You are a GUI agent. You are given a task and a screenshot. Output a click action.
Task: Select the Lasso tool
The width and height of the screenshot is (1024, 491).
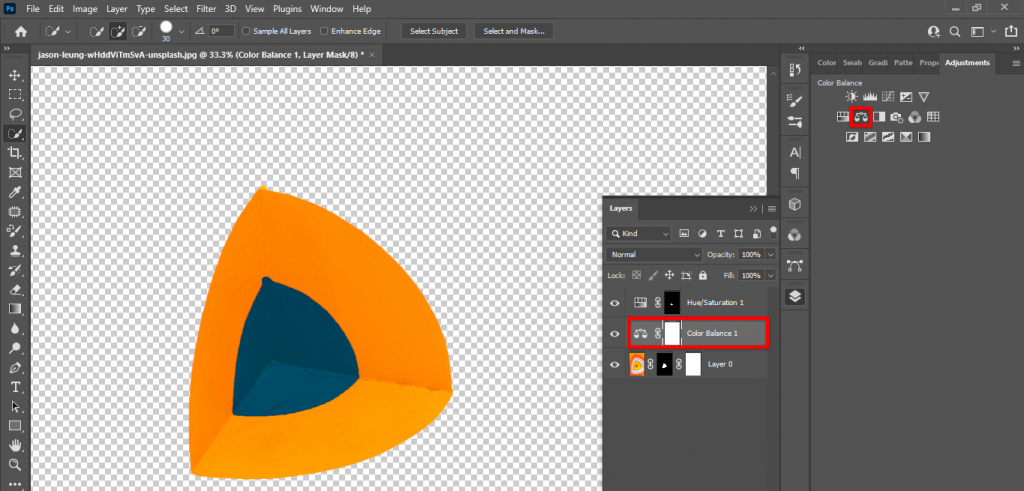point(15,114)
